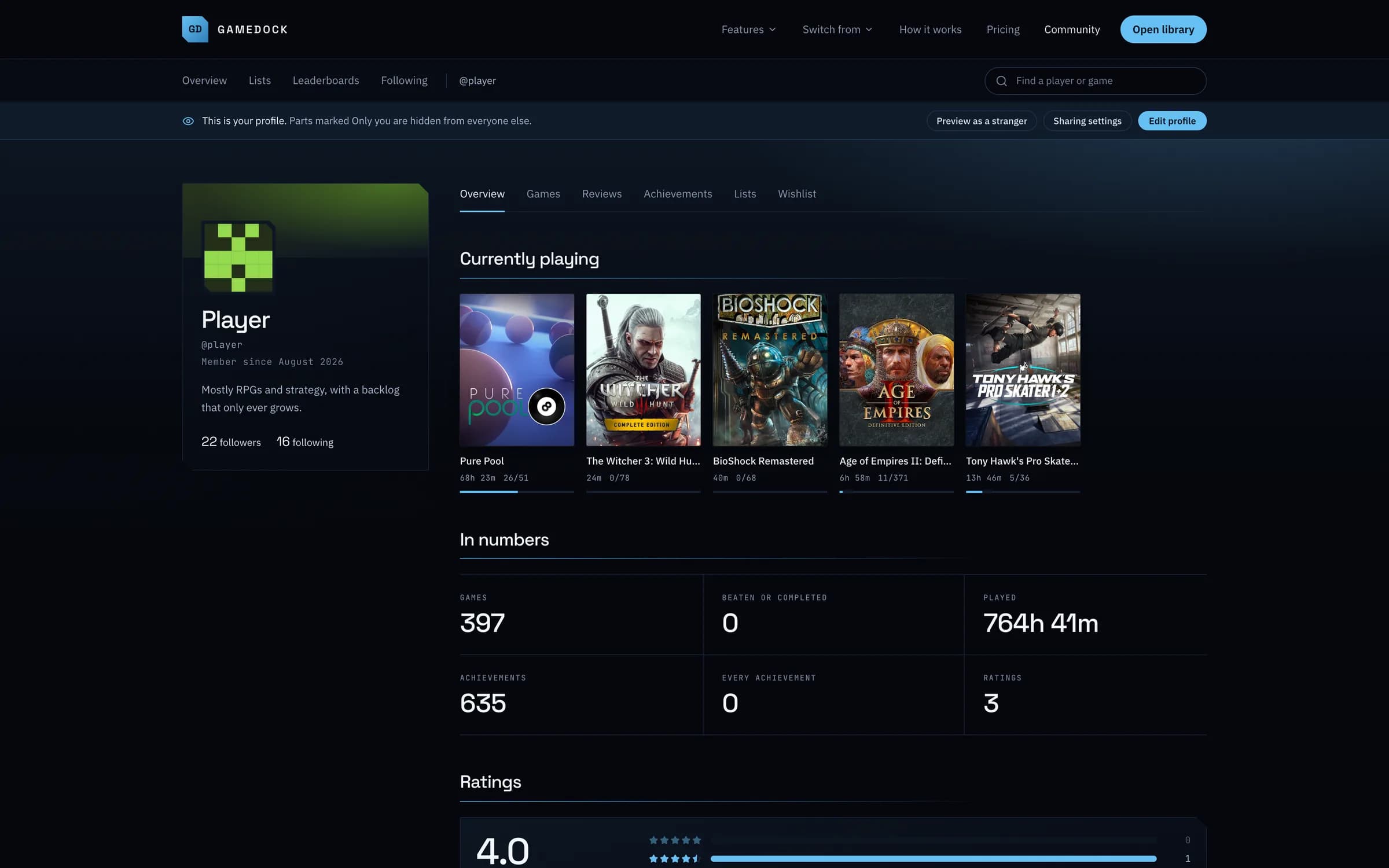The width and height of the screenshot is (1389, 868).
Task: Click the Edit profile button
Action: [x=1172, y=121]
